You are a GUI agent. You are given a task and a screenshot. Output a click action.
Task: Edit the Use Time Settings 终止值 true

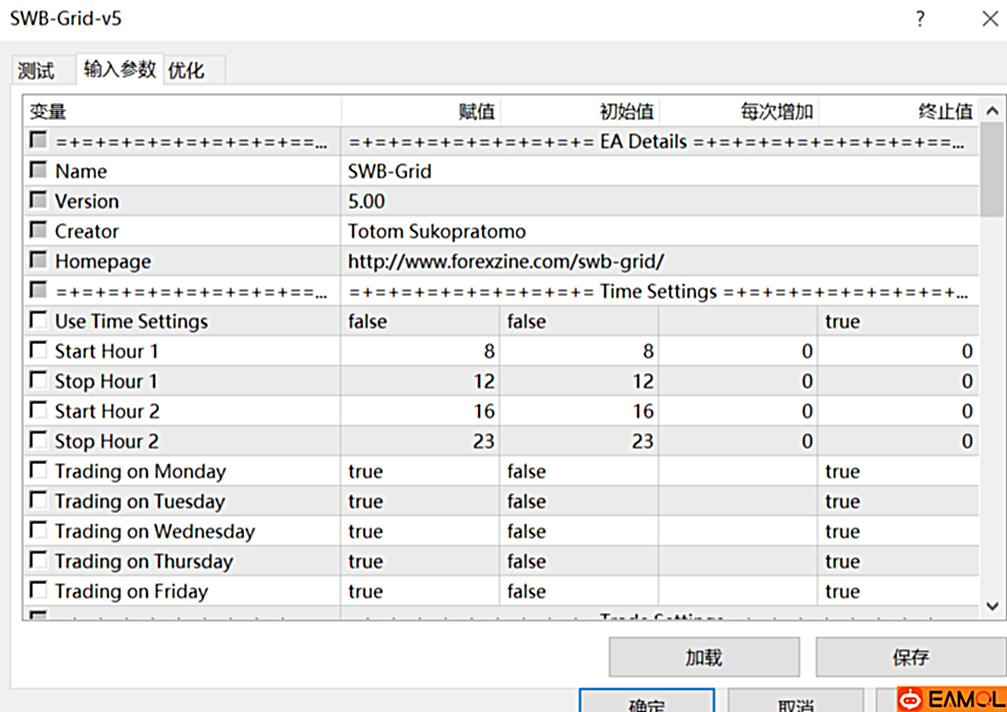tap(898, 321)
